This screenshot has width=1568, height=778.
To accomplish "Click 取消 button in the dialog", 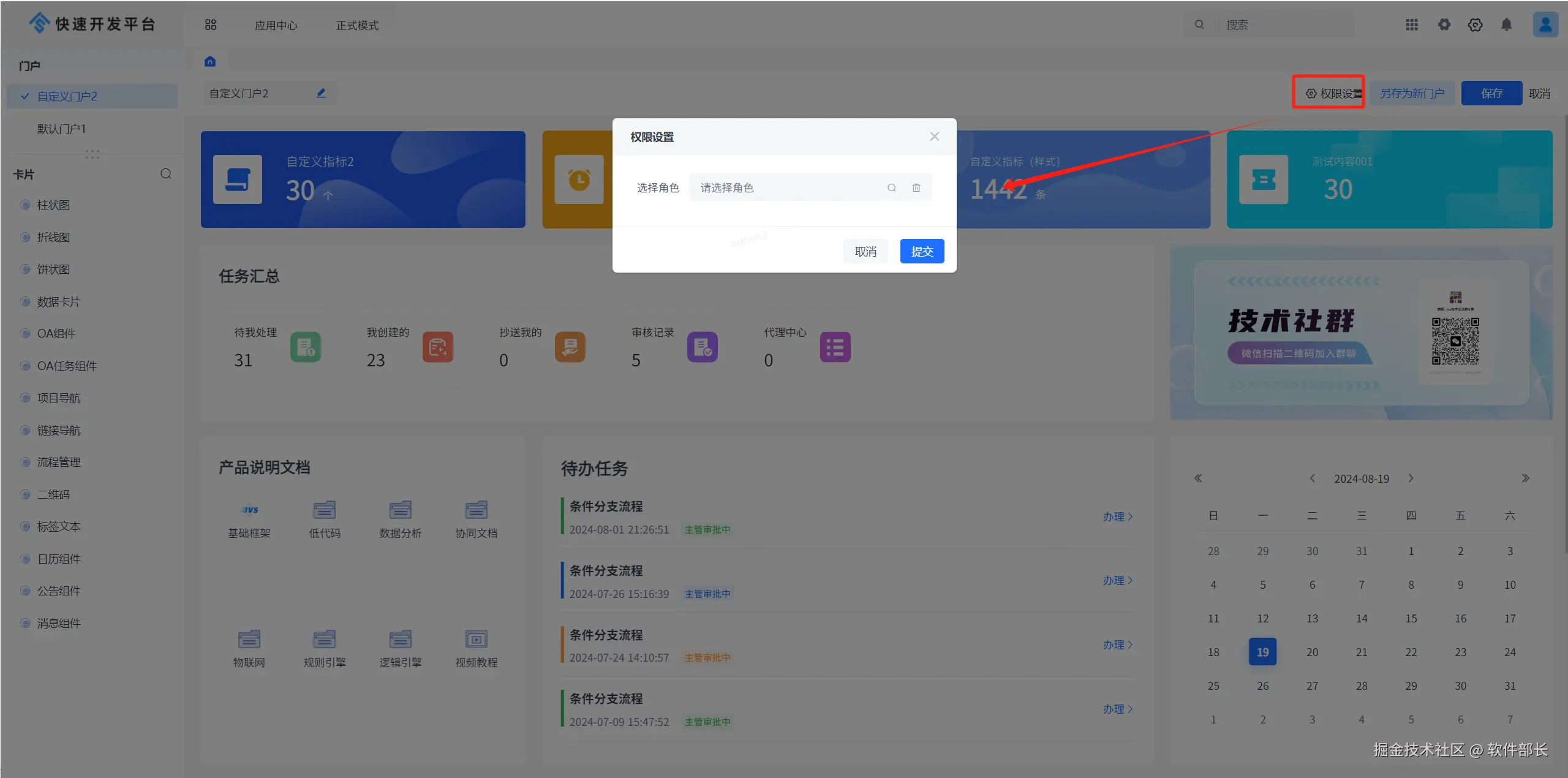I will (x=865, y=251).
